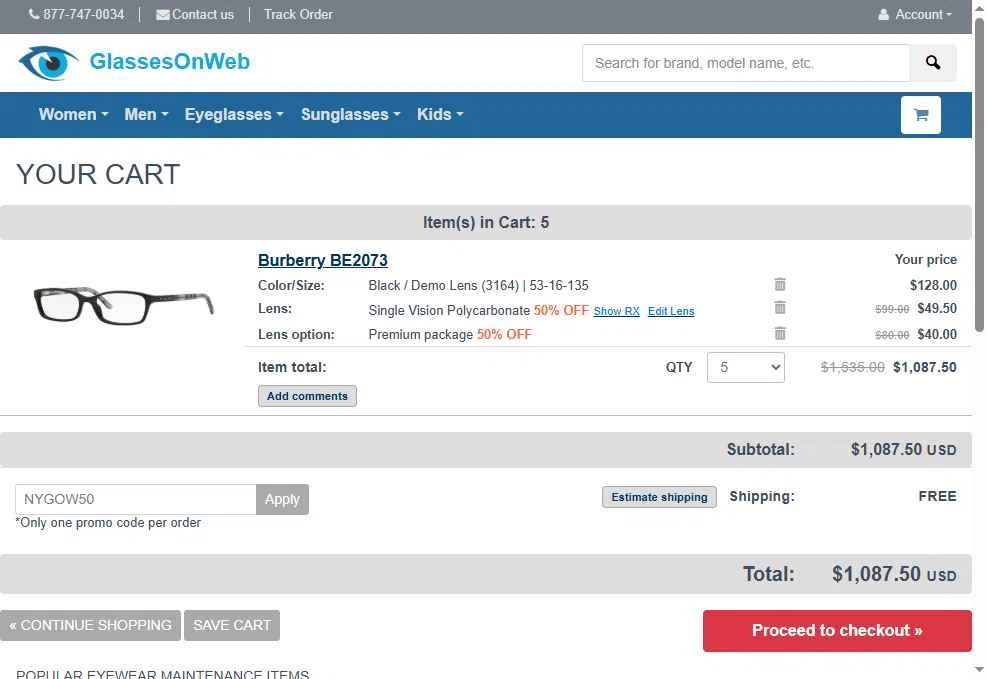Remove Lens option row via trash icon
This screenshot has height=679, width=987.
pyautogui.click(x=780, y=334)
